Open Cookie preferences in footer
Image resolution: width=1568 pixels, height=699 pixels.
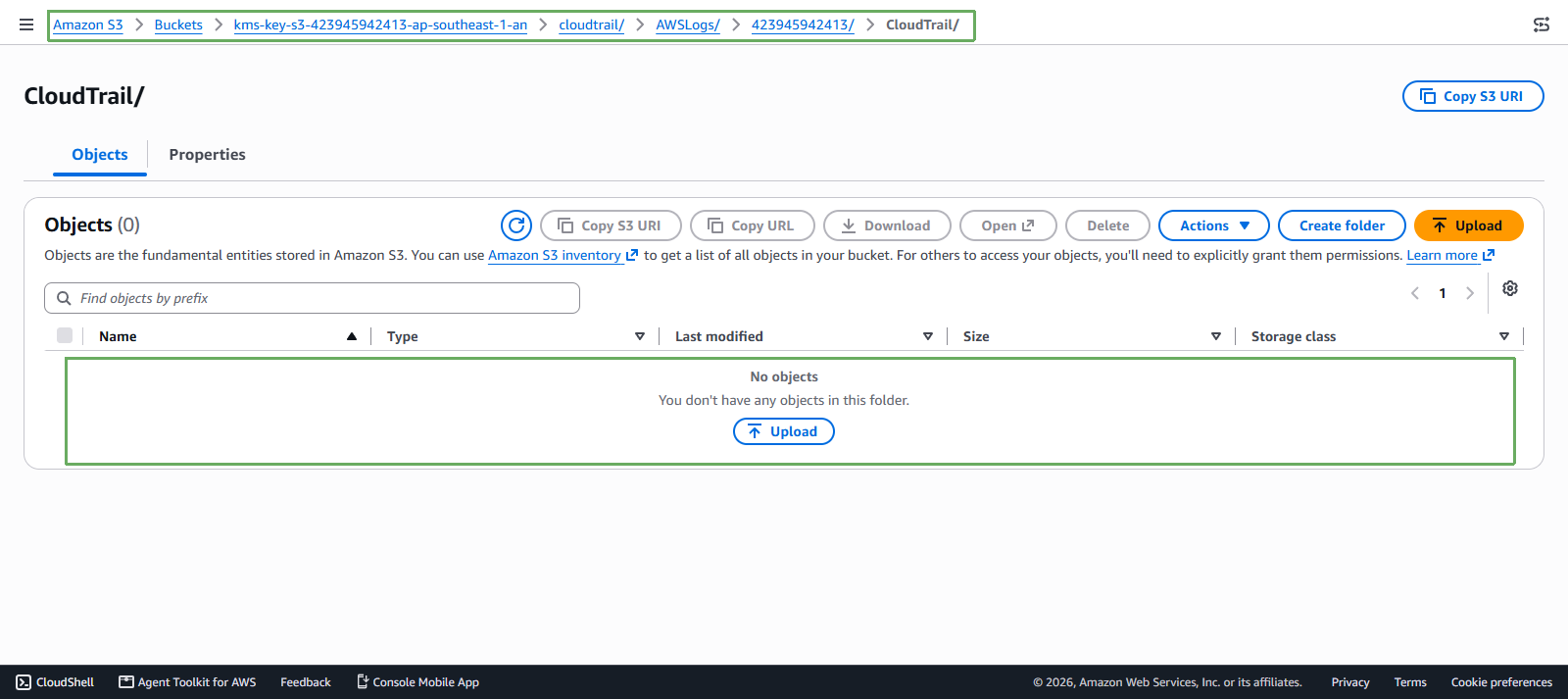click(1501, 682)
